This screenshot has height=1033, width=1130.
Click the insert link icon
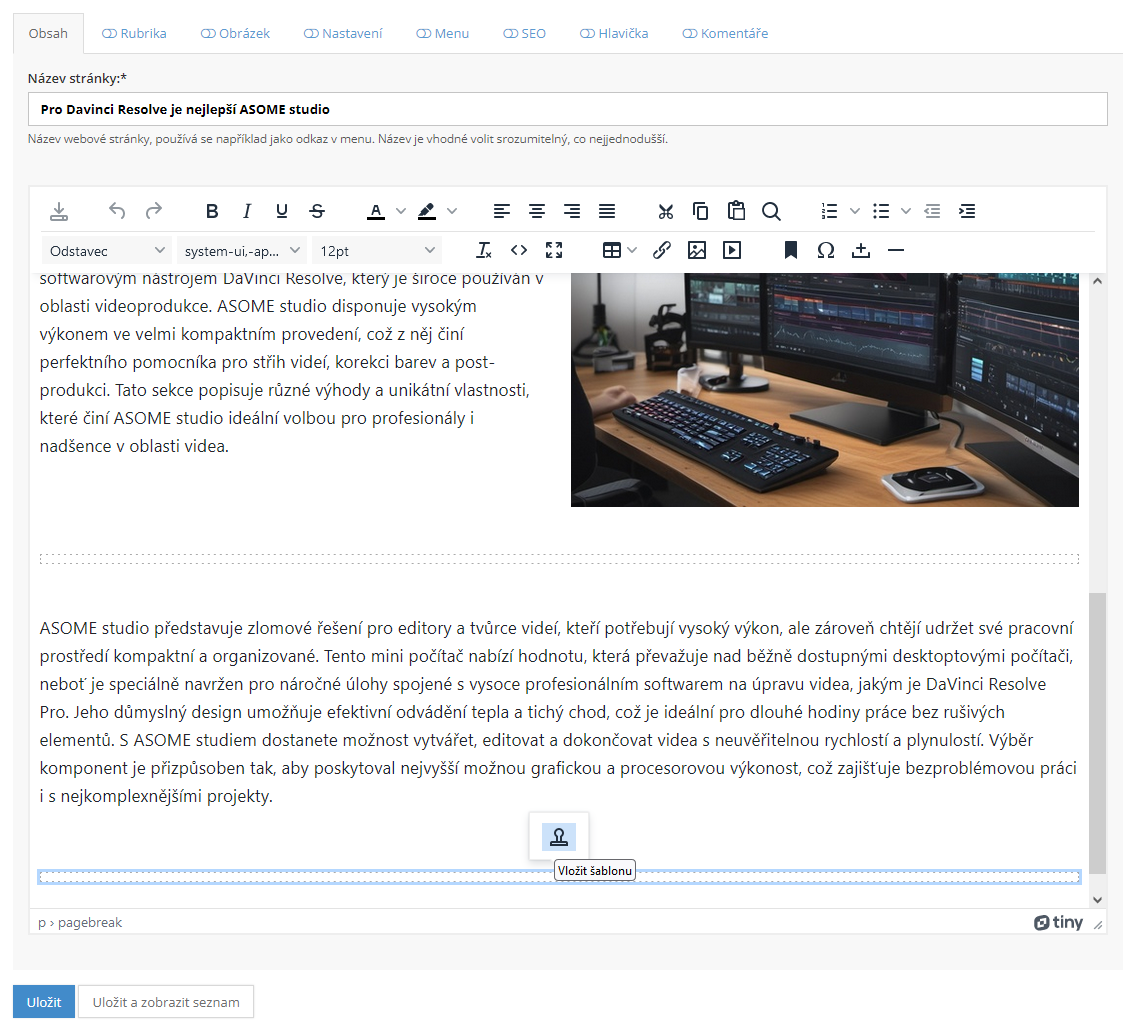(661, 250)
